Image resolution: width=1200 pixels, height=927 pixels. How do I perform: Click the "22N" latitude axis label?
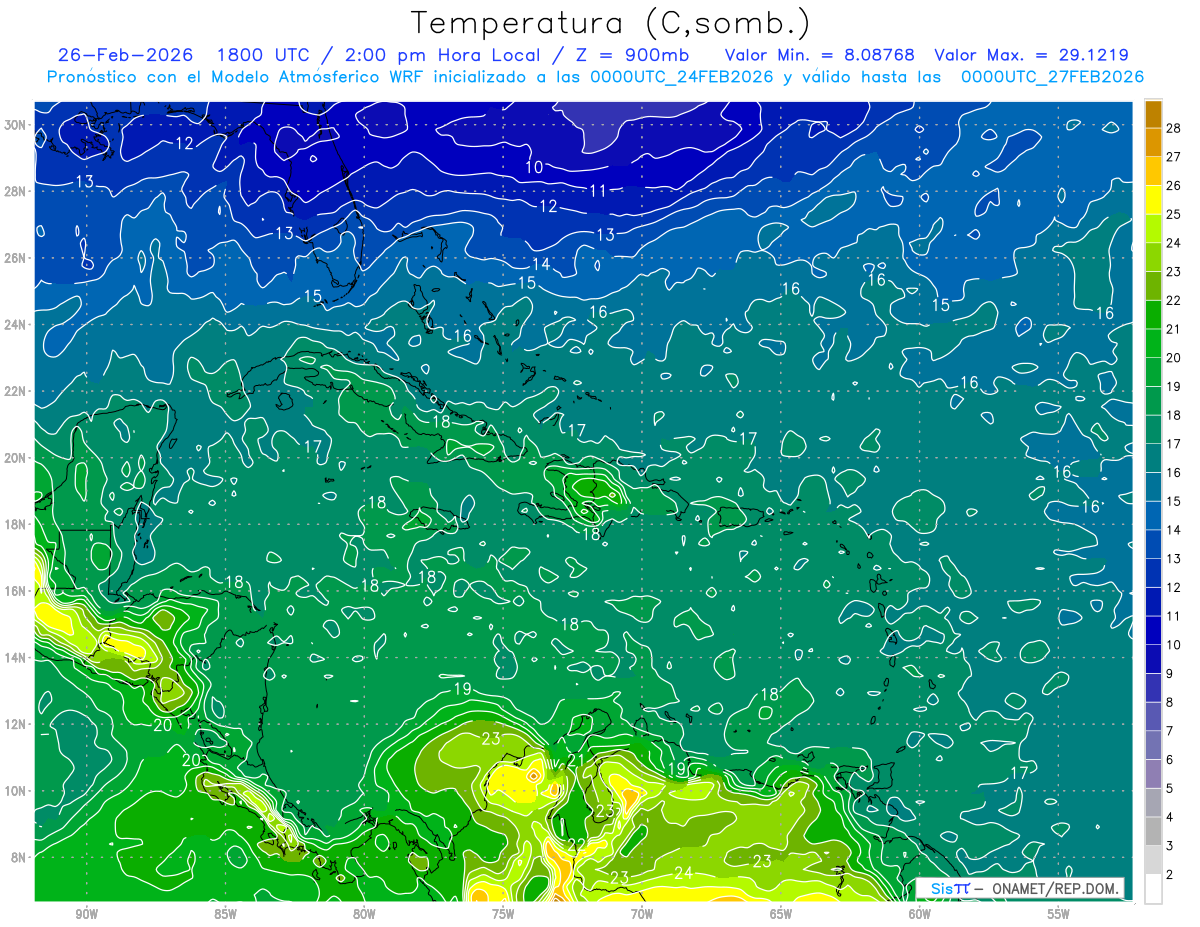(x=17, y=391)
